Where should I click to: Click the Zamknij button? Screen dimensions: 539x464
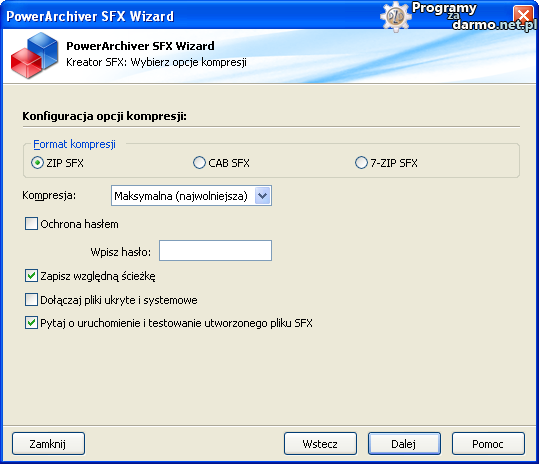pos(48,444)
